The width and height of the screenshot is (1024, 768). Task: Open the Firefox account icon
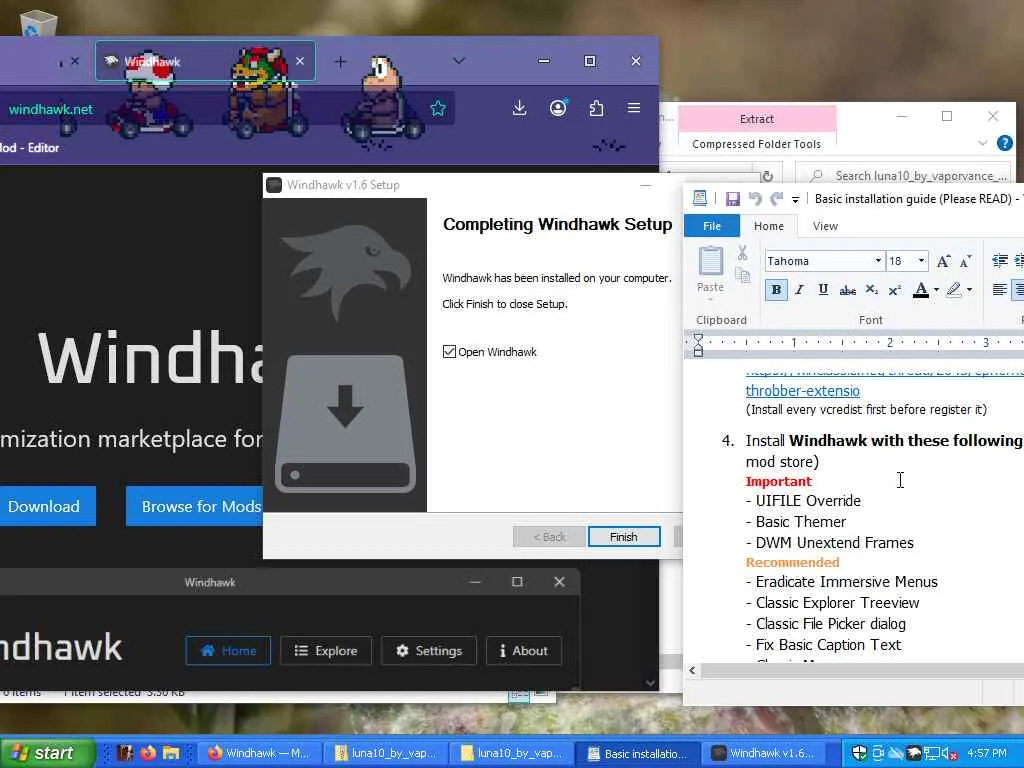click(558, 108)
